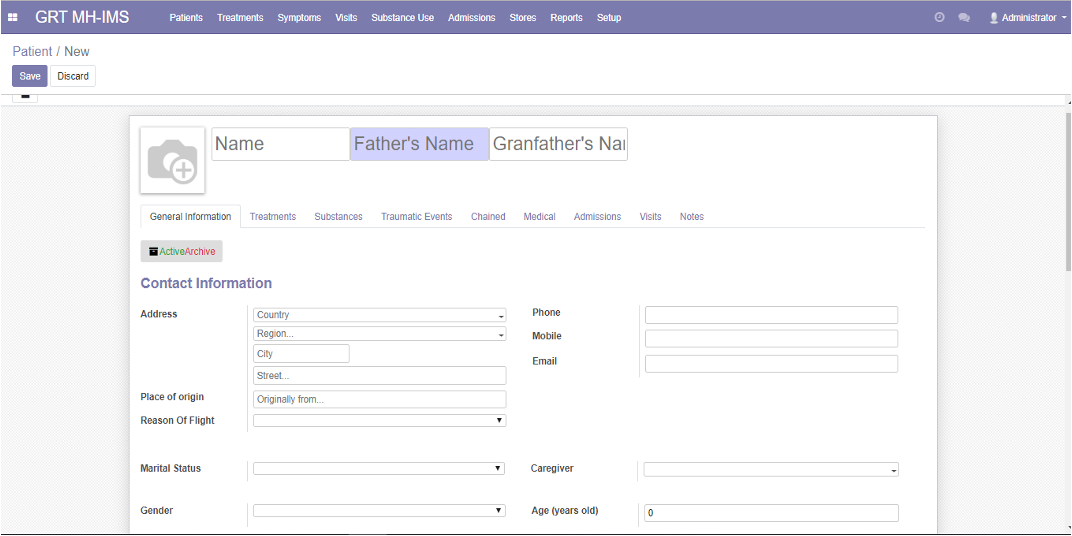The height and width of the screenshot is (536, 1072).
Task: Open the Marital Status dropdown
Action: (x=379, y=468)
